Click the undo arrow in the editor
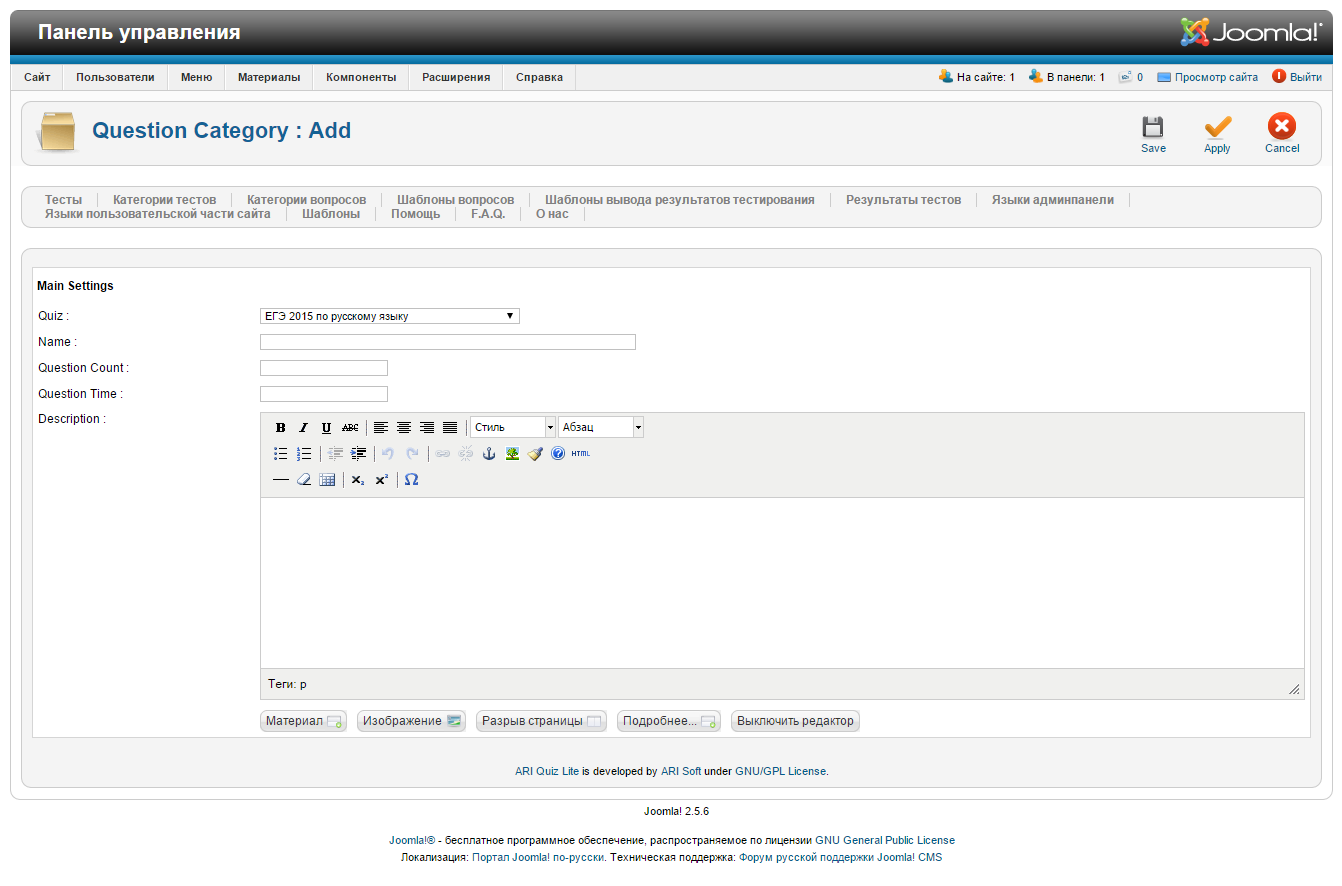The width and height of the screenshot is (1342, 886). pyautogui.click(x=388, y=454)
